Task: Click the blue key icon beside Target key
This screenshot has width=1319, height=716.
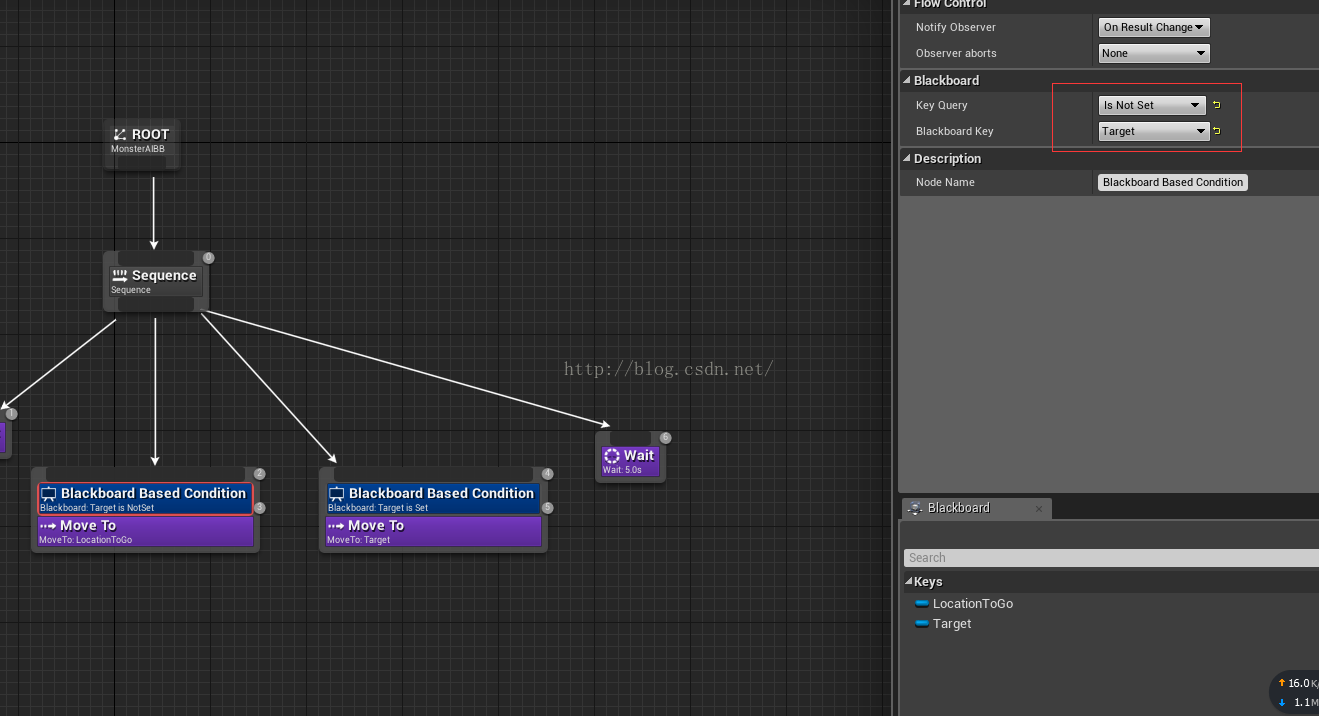Action: pyautogui.click(x=922, y=623)
